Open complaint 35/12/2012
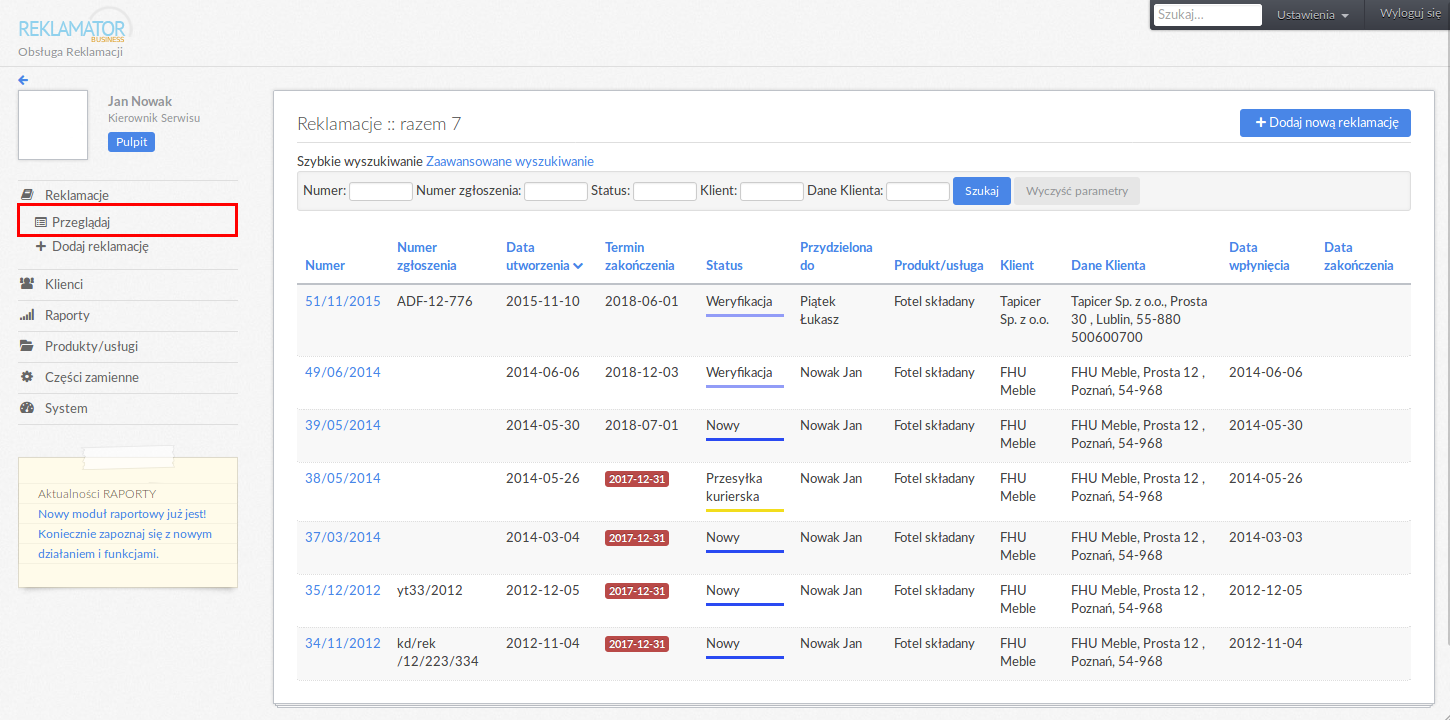 point(343,590)
